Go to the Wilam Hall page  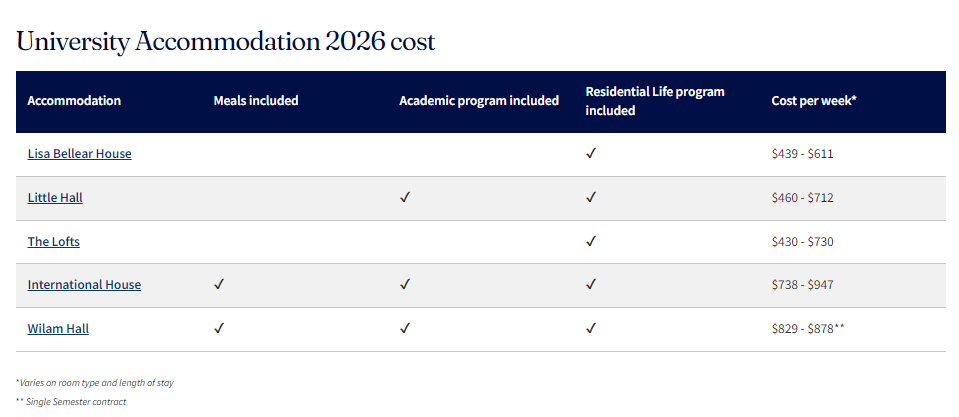58,329
